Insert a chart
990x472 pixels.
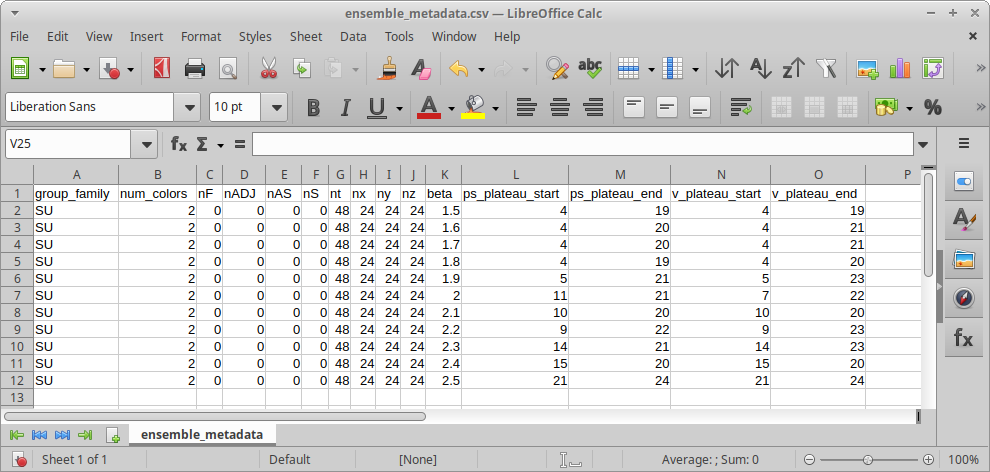point(900,68)
